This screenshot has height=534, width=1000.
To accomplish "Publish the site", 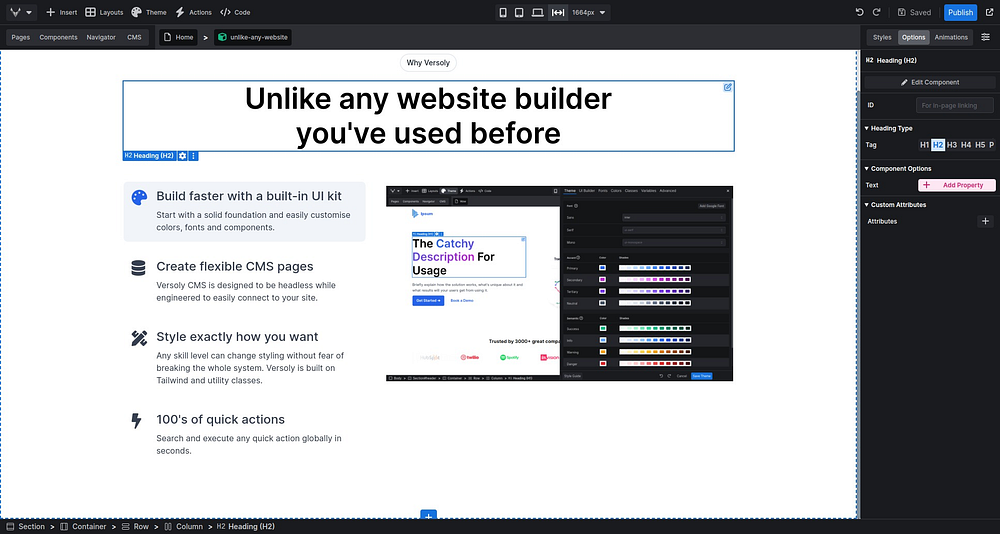I will tap(960, 12).
